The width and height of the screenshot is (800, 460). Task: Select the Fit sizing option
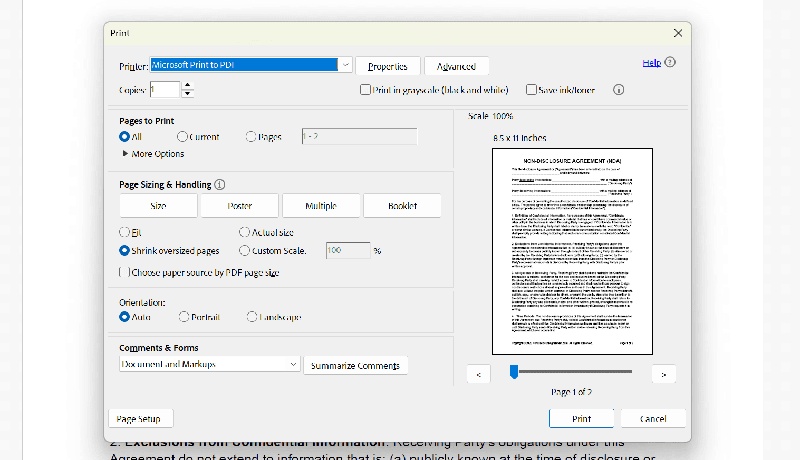tap(124, 232)
